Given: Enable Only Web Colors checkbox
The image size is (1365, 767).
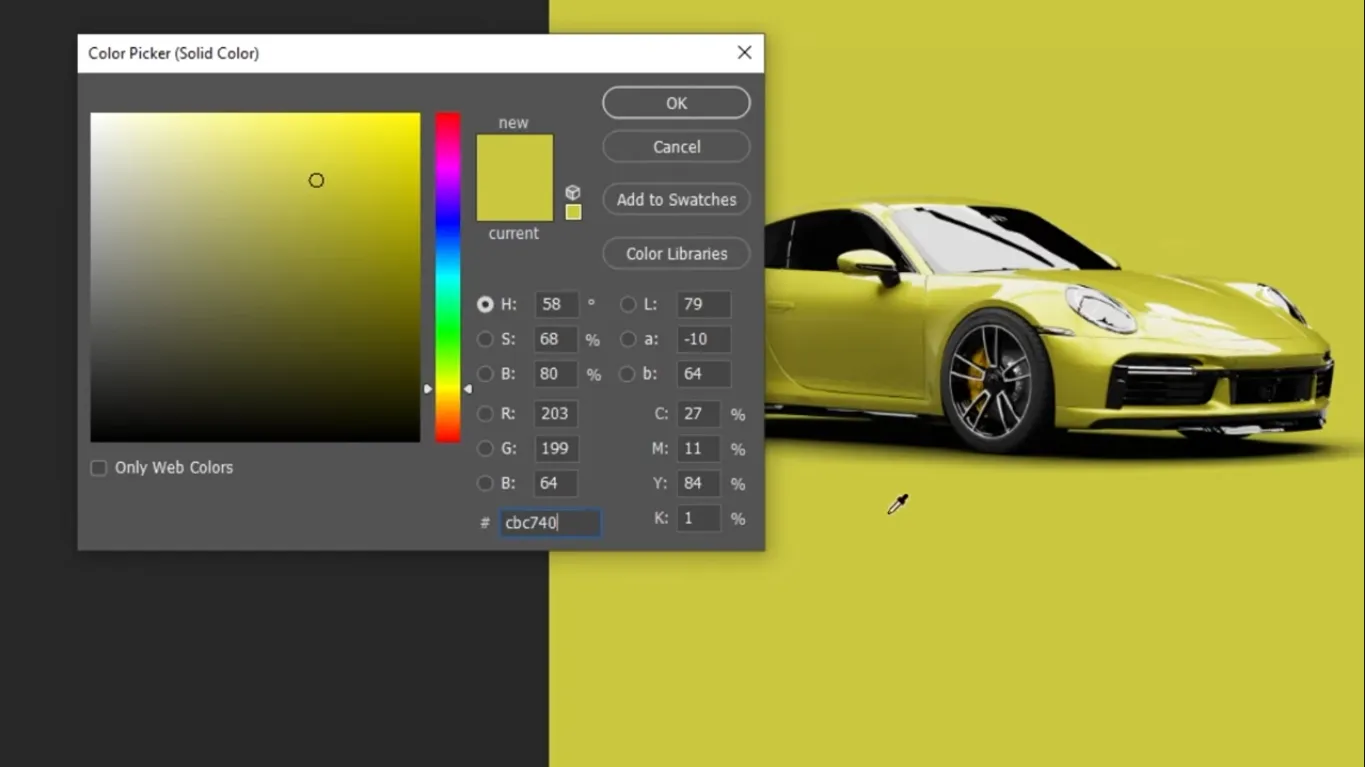Looking at the screenshot, I should tap(99, 468).
